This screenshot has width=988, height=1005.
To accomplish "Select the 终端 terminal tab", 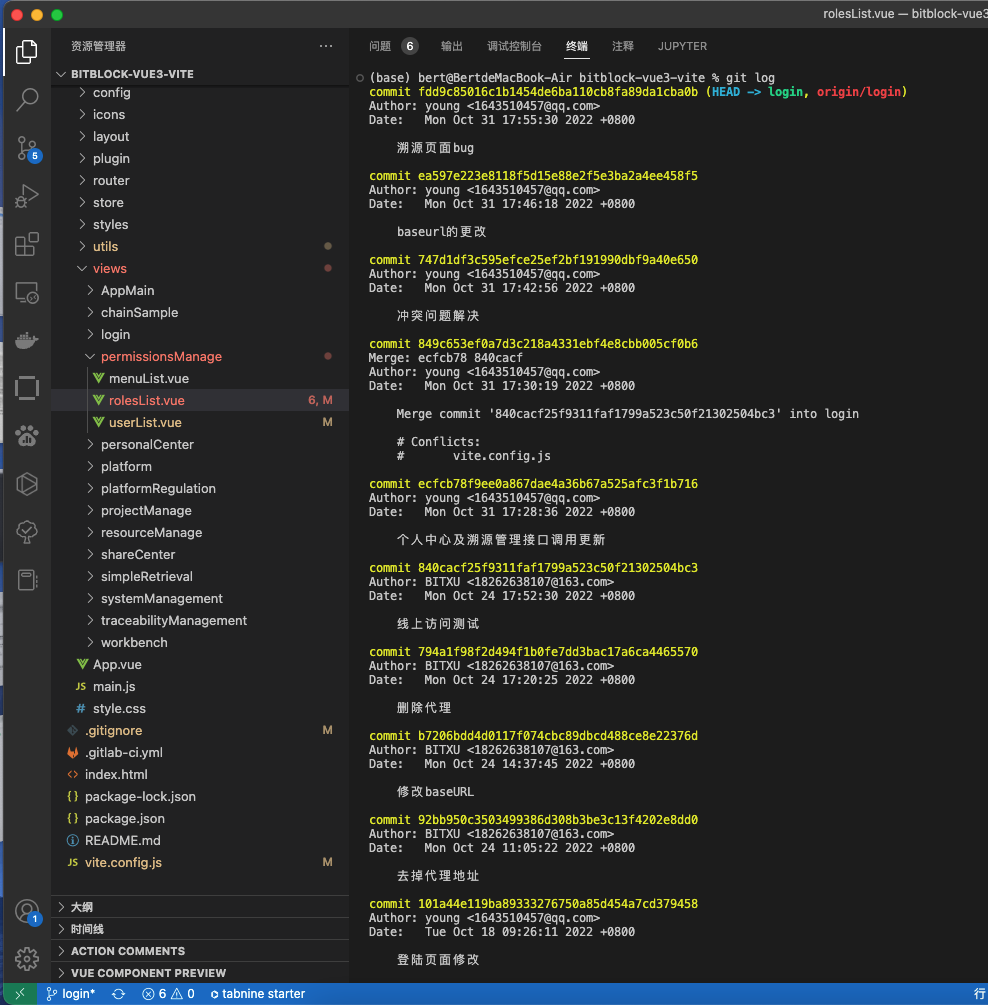I will pos(577,46).
